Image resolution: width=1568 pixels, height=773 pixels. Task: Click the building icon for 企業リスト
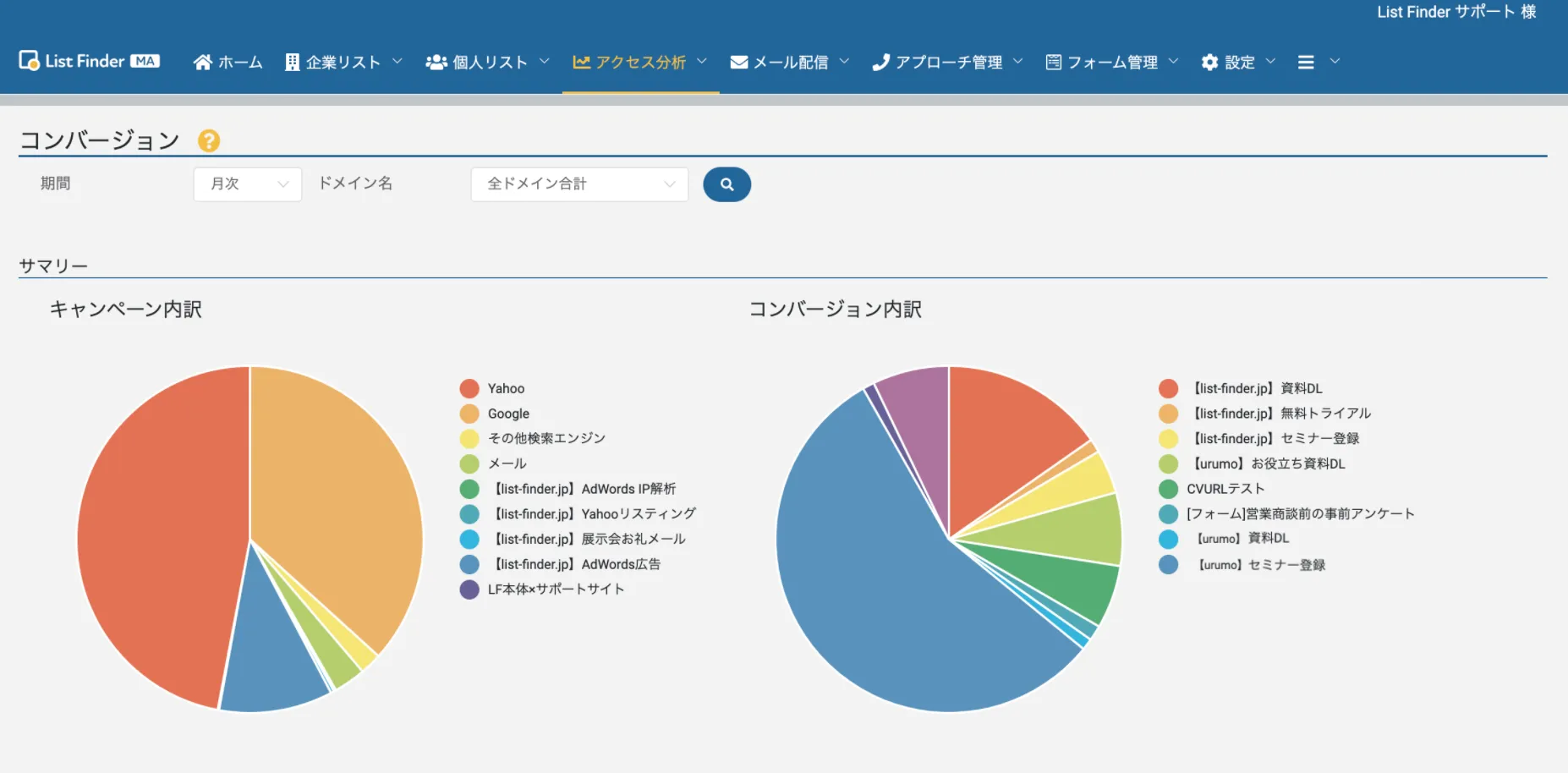point(293,62)
